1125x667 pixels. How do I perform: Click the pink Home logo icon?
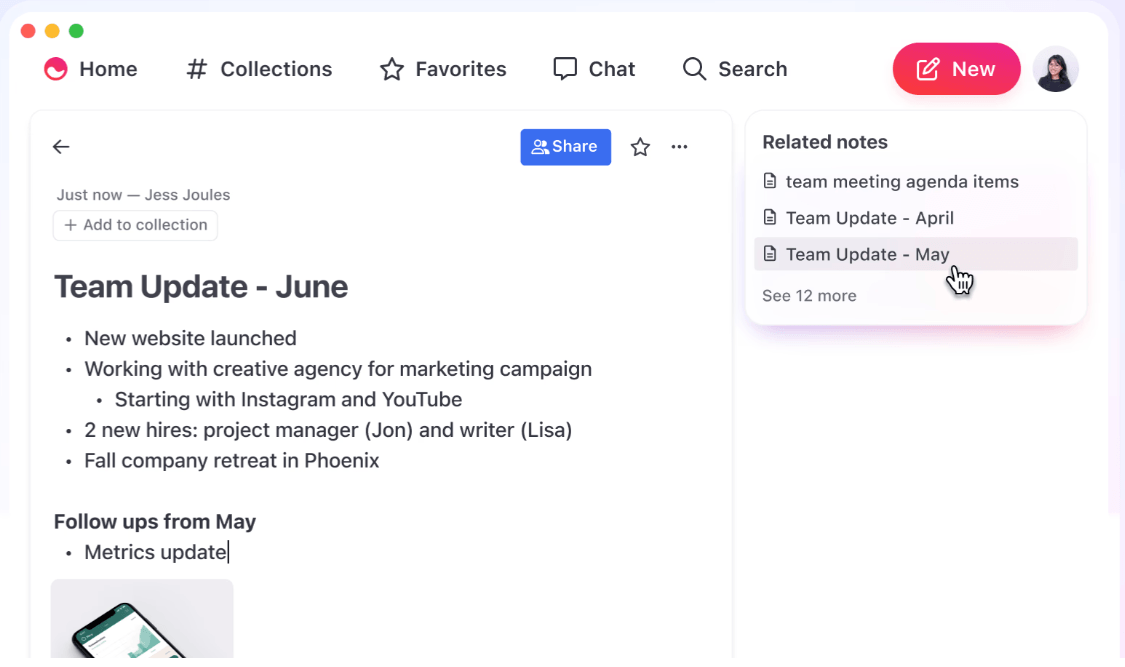point(55,69)
